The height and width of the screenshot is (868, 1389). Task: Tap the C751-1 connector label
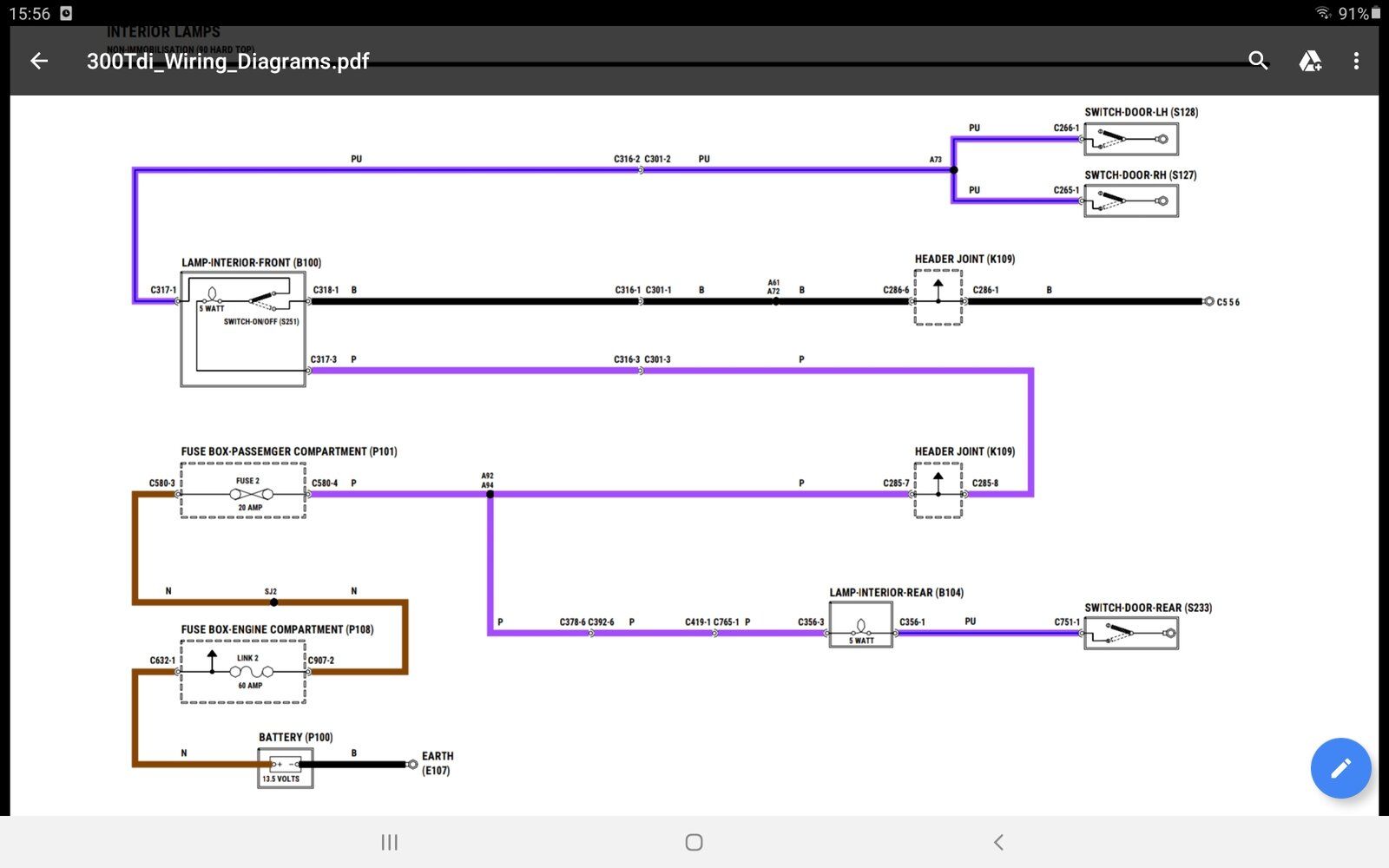[1067, 622]
